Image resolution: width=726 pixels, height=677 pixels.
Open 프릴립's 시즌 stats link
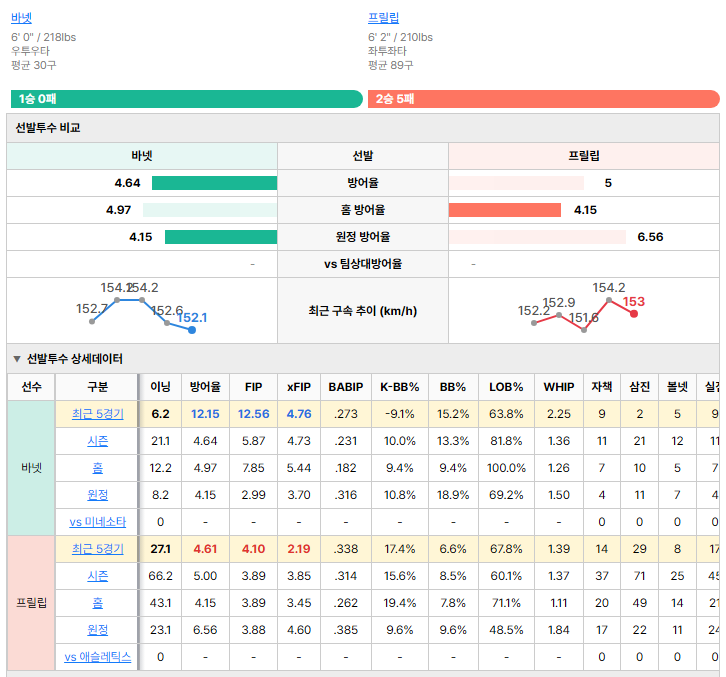(98, 576)
